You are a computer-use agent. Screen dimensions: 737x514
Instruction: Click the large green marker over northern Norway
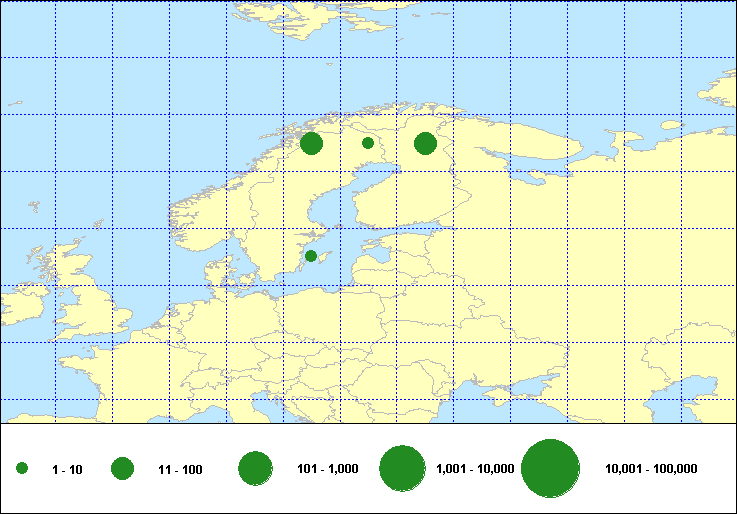(x=311, y=144)
